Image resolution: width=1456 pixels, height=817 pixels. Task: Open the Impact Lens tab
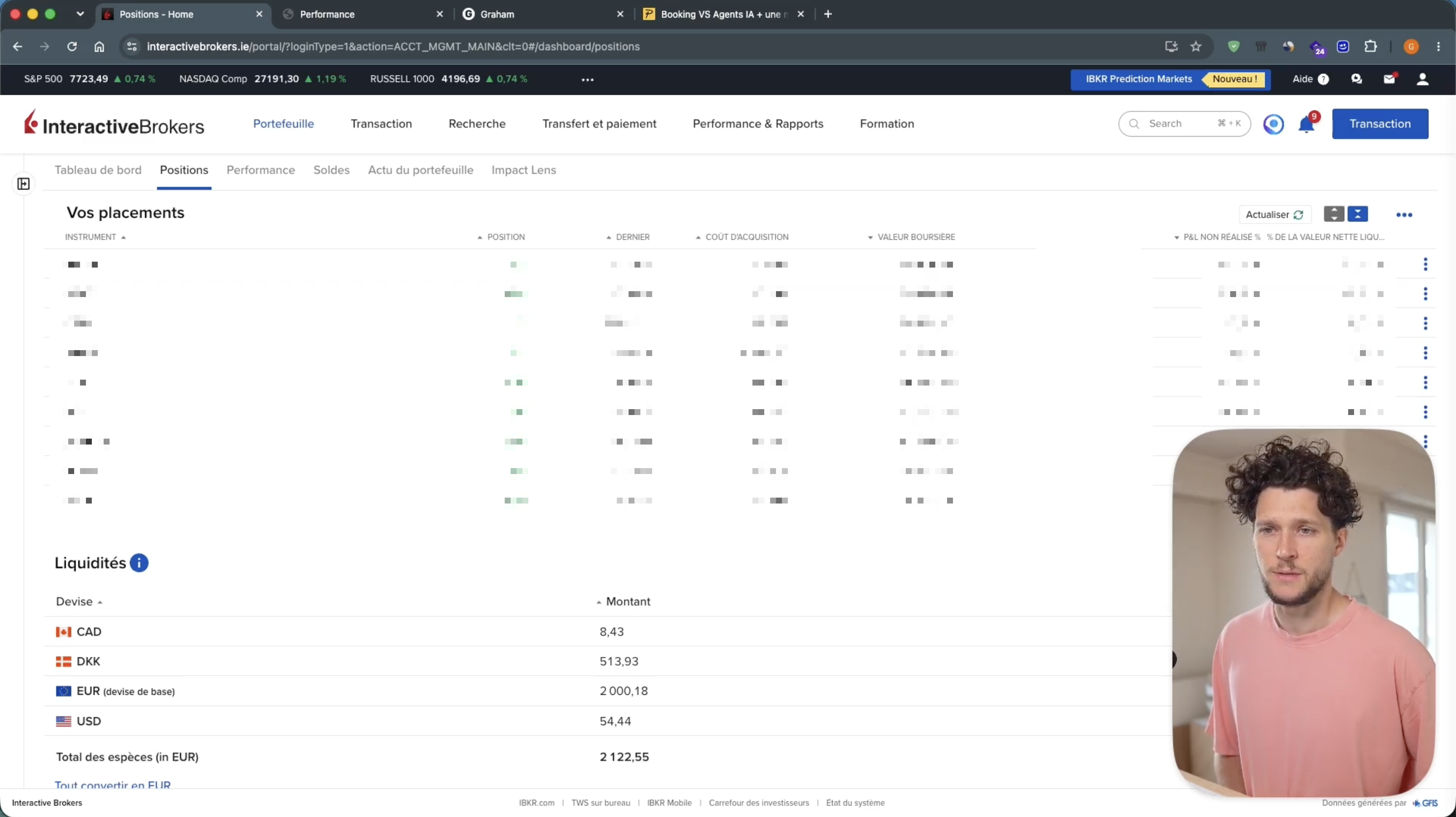pyautogui.click(x=524, y=170)
